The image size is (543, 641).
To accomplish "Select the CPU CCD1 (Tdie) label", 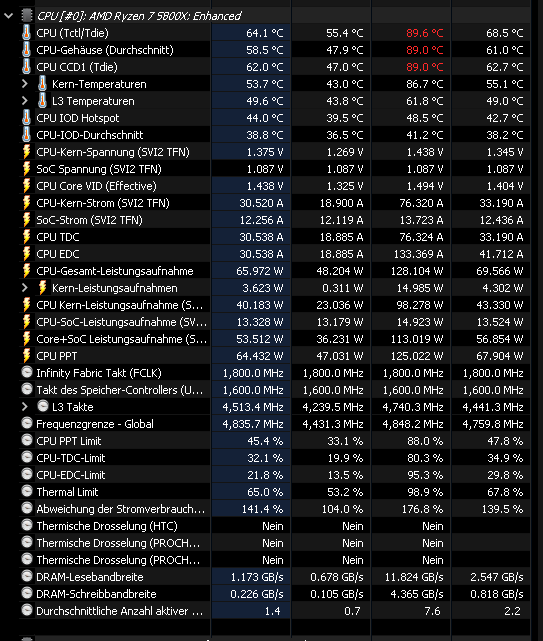I will [x=77, y=67].
